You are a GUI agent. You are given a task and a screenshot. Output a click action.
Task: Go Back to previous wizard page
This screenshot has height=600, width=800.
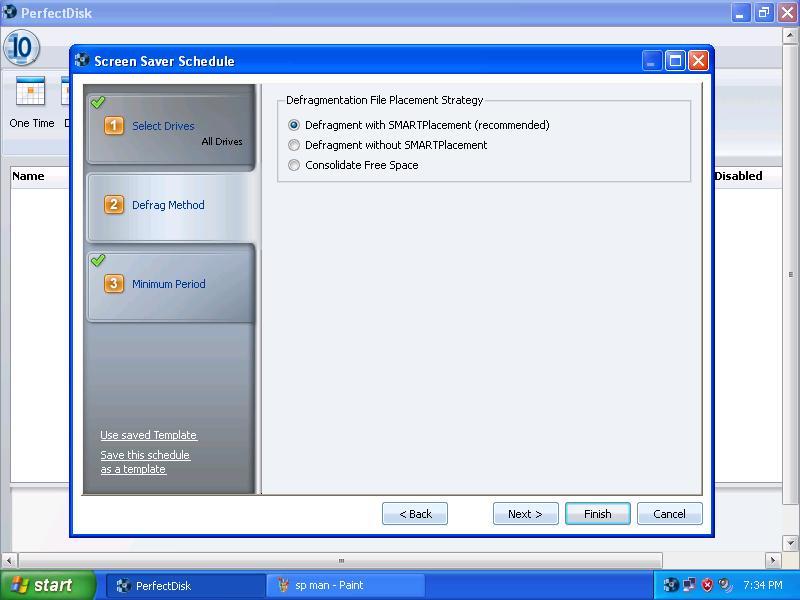coord(415,514)
